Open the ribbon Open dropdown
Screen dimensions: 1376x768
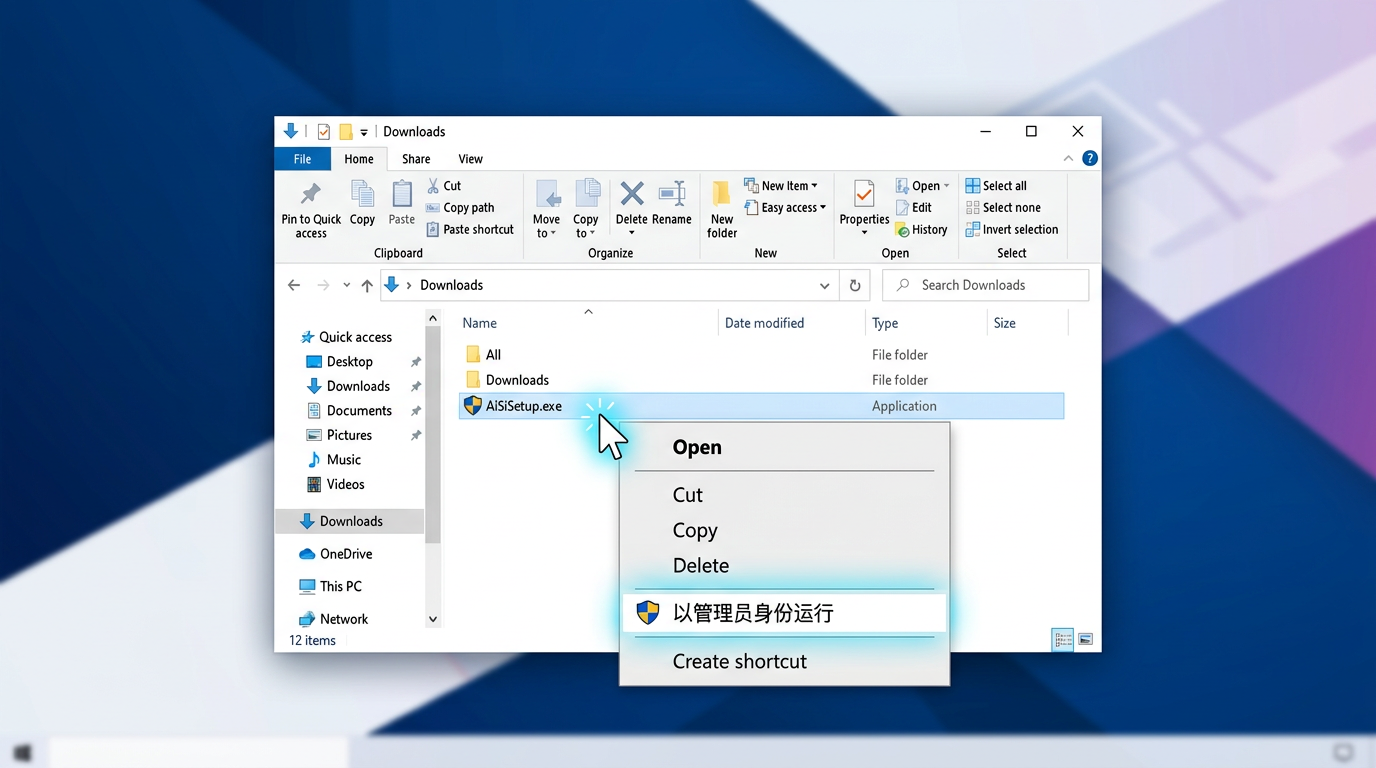tap(922, 186)
